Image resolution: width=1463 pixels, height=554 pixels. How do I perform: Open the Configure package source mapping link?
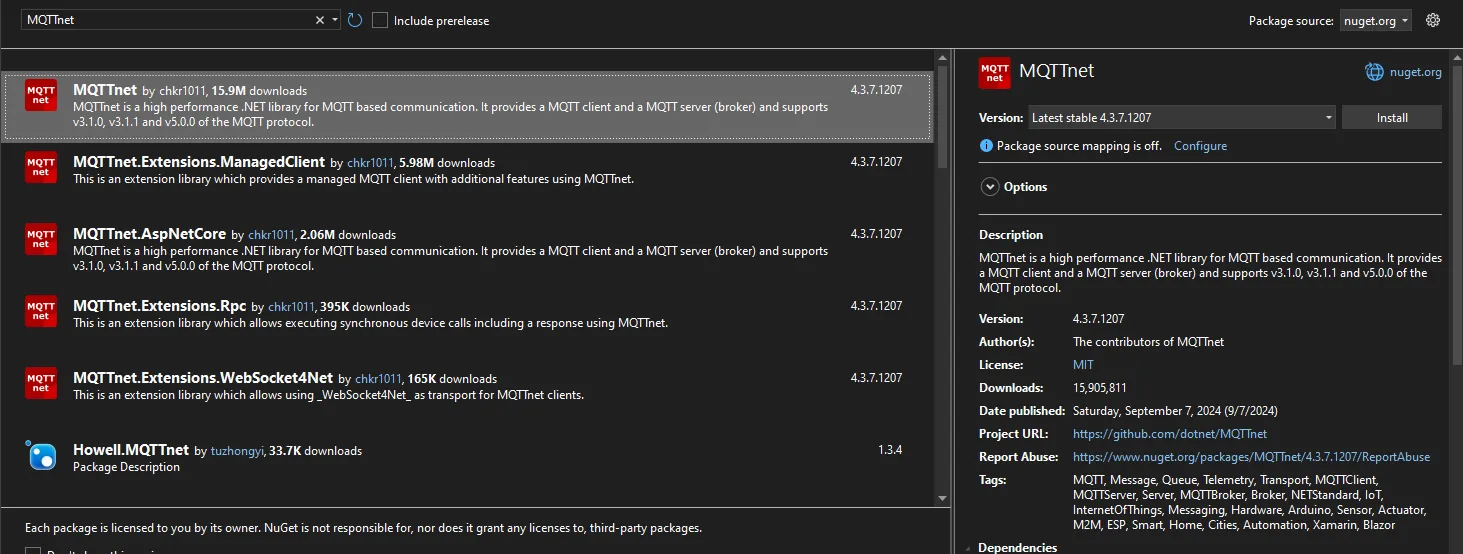[x=1200, y=146]
